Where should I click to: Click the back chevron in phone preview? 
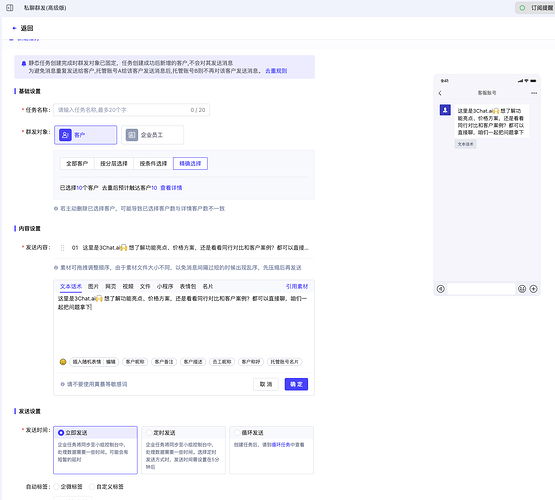(x=440, y=93)
